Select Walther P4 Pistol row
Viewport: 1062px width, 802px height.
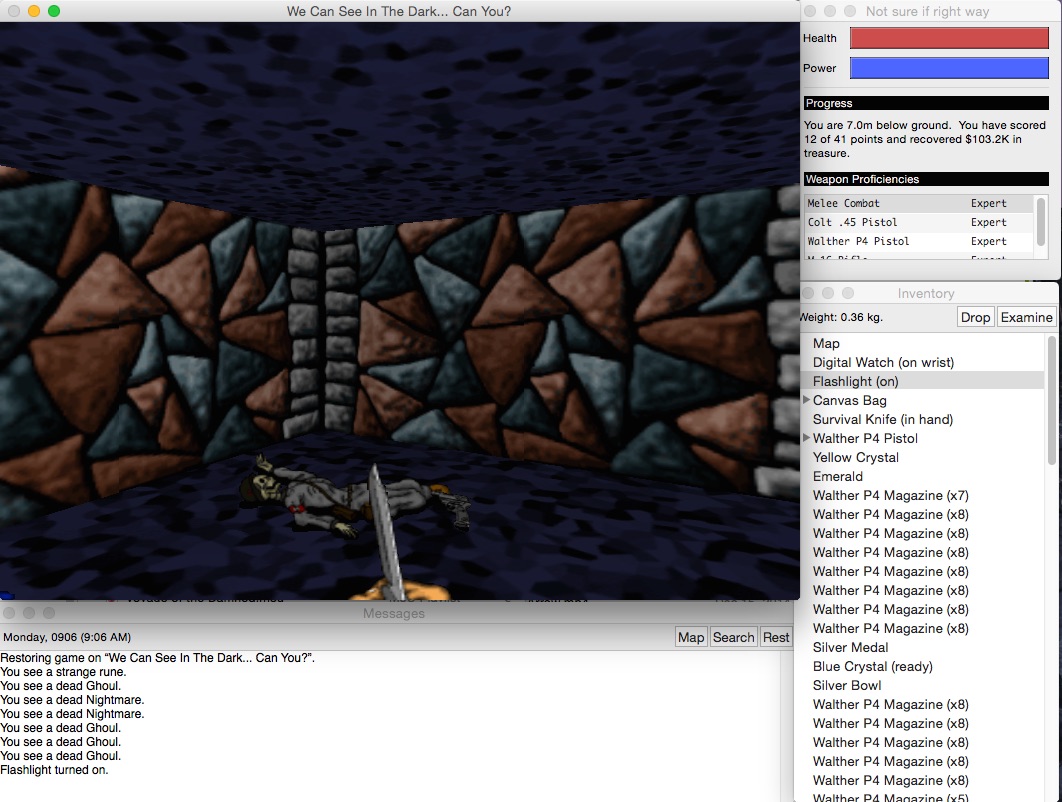(x=922, y=438)
